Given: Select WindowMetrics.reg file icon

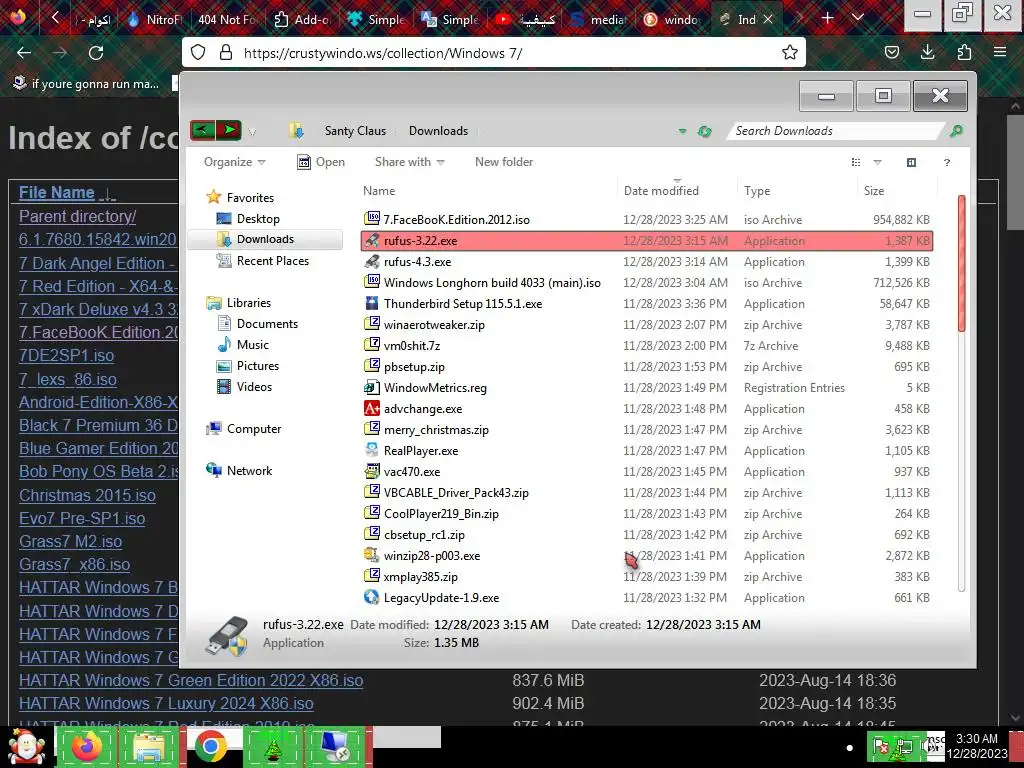Looking at the screenshot, I should pos(372,387).
